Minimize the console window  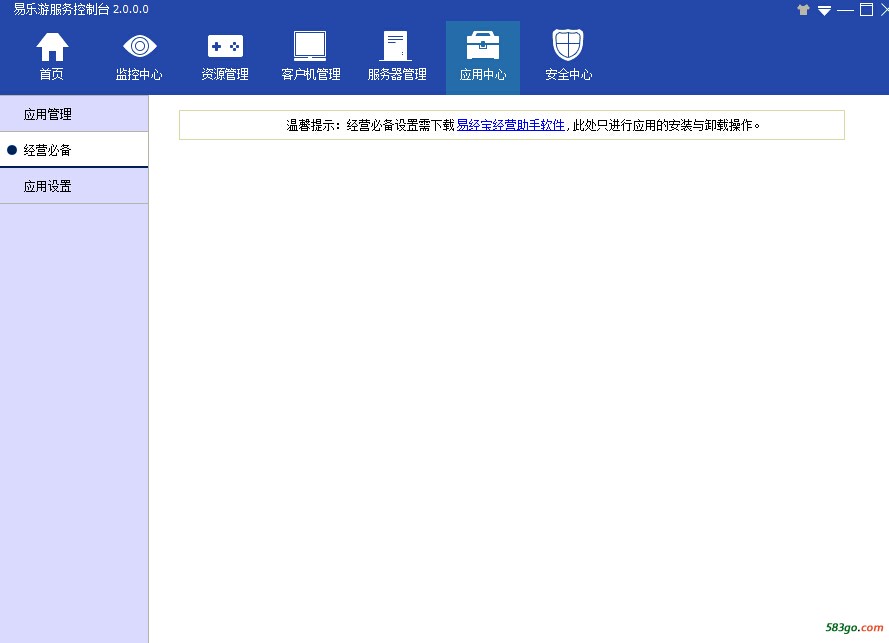845,10
